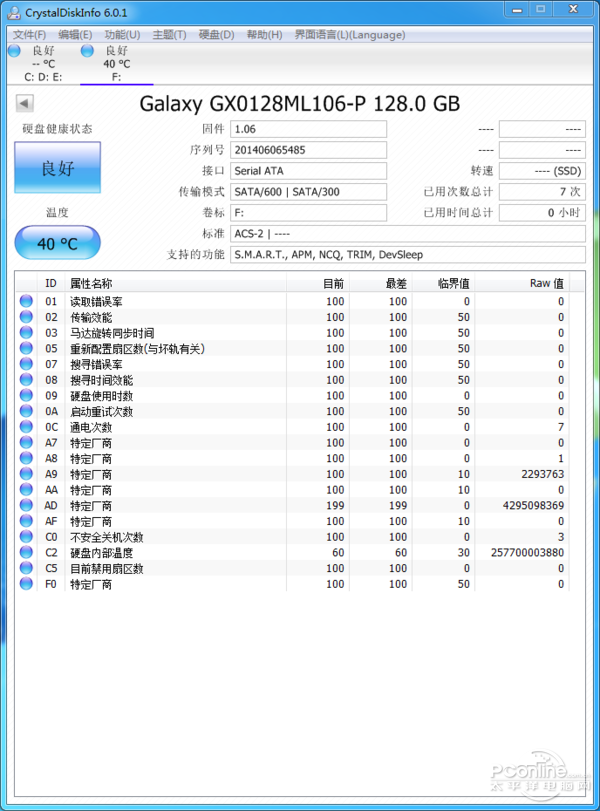Click status icon for attribute A9 row
This screenshot has width=600, height=811.
[x=26, y=474]
